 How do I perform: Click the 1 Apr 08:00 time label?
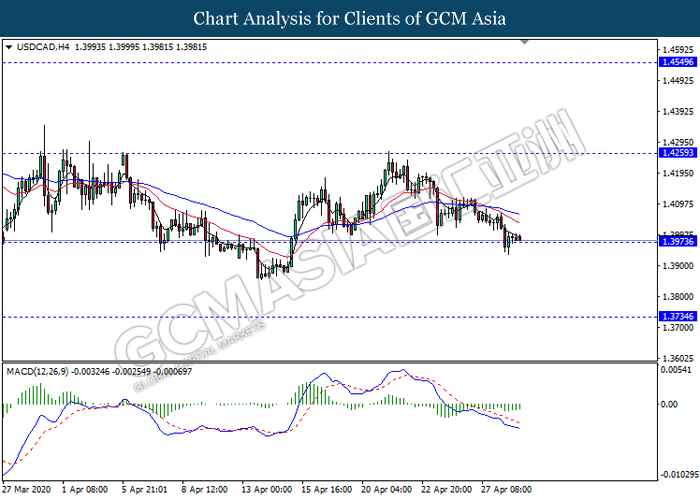point(85,489)
